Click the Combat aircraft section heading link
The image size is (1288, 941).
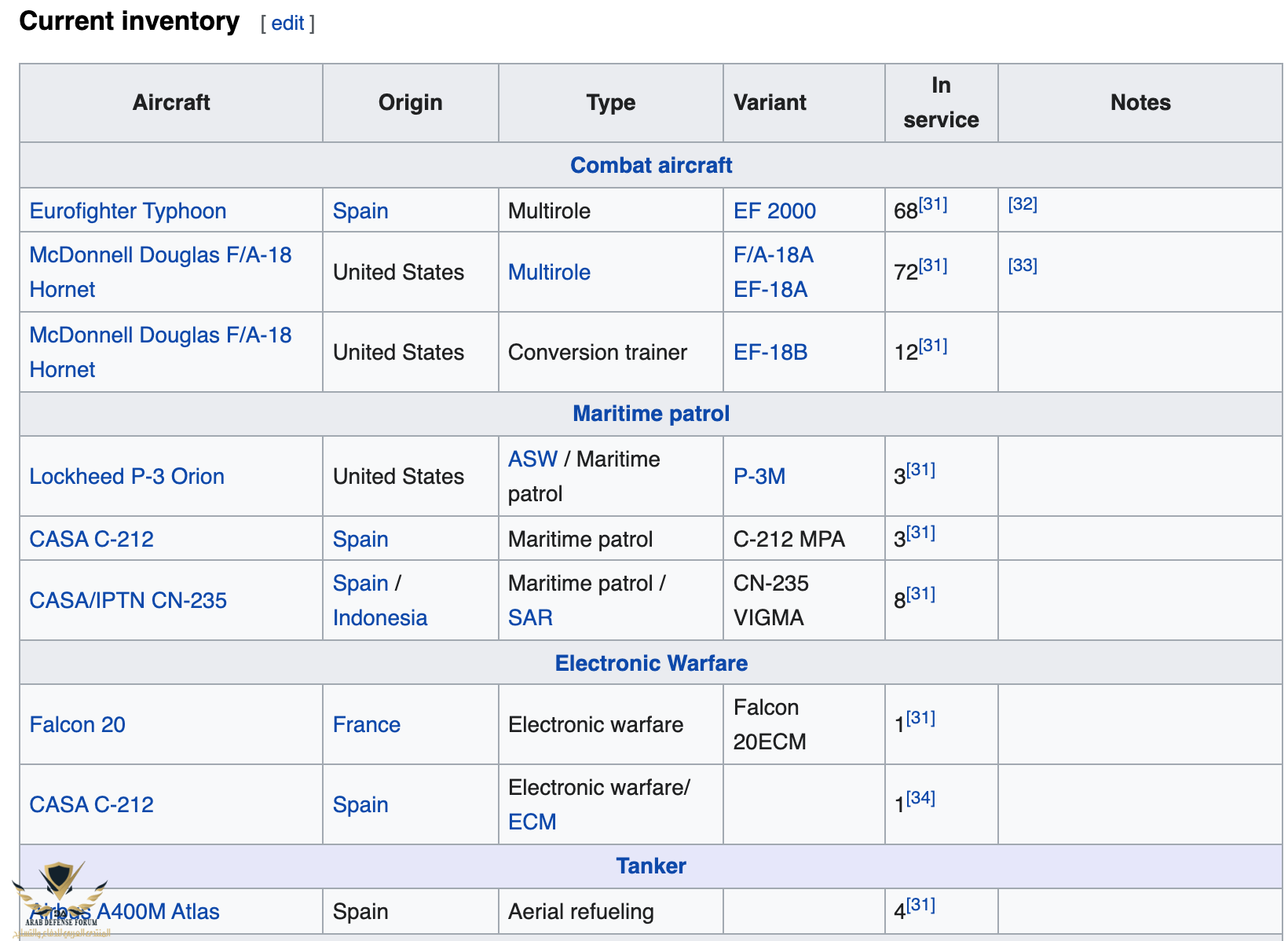[x=650, y=165]
